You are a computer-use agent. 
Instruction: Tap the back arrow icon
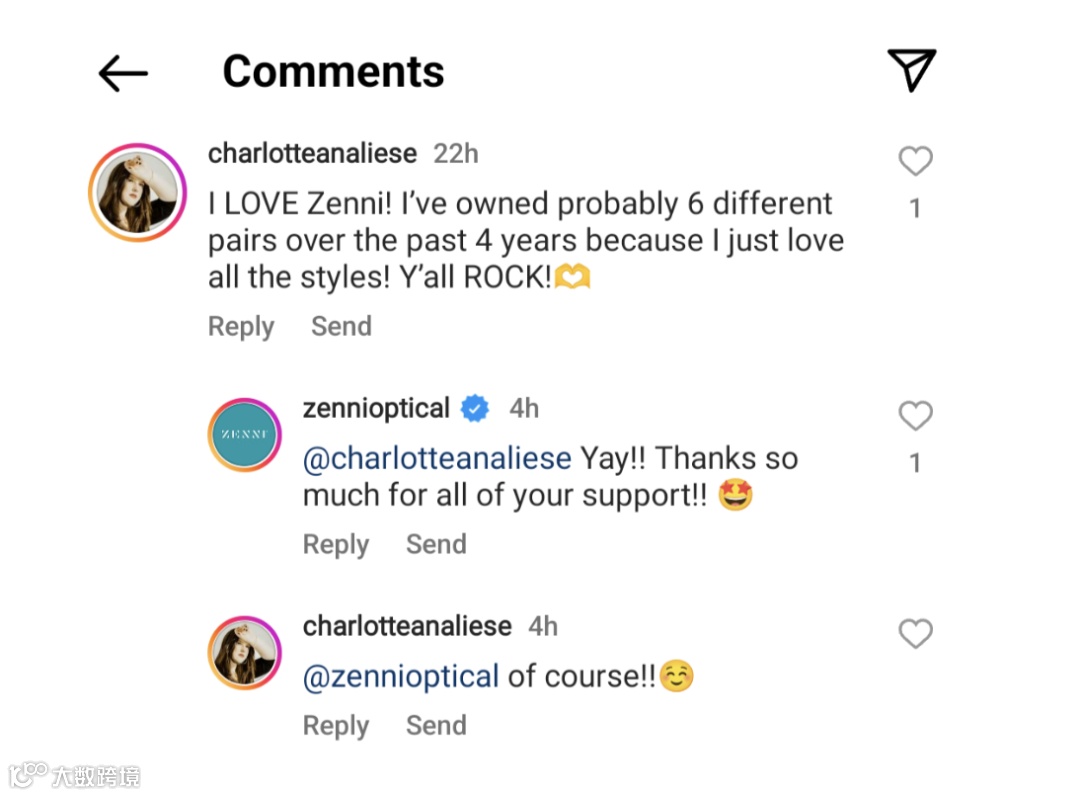click(123, 73)
